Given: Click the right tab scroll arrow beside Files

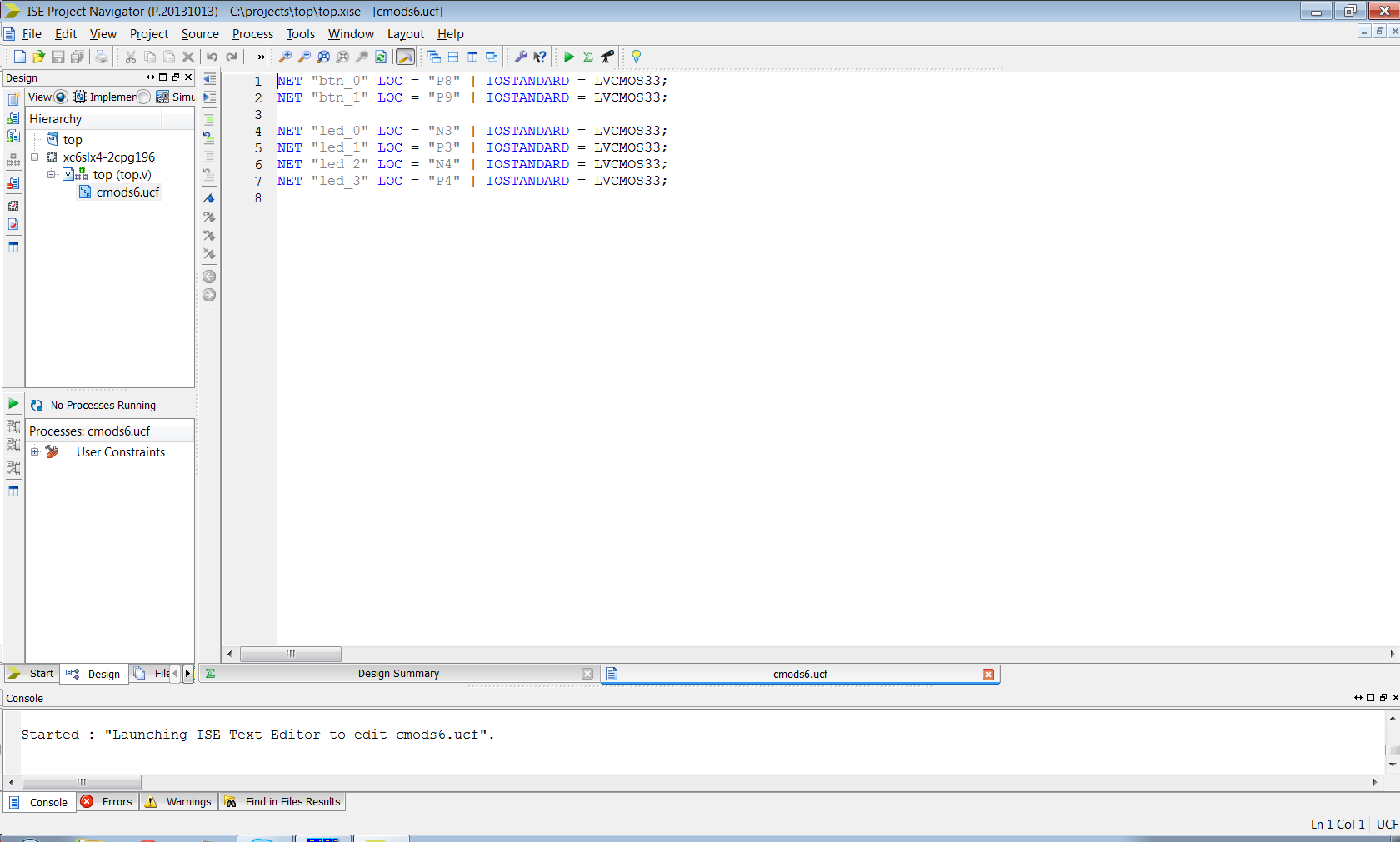Looking at the screenshot, I should pos(187,673).
